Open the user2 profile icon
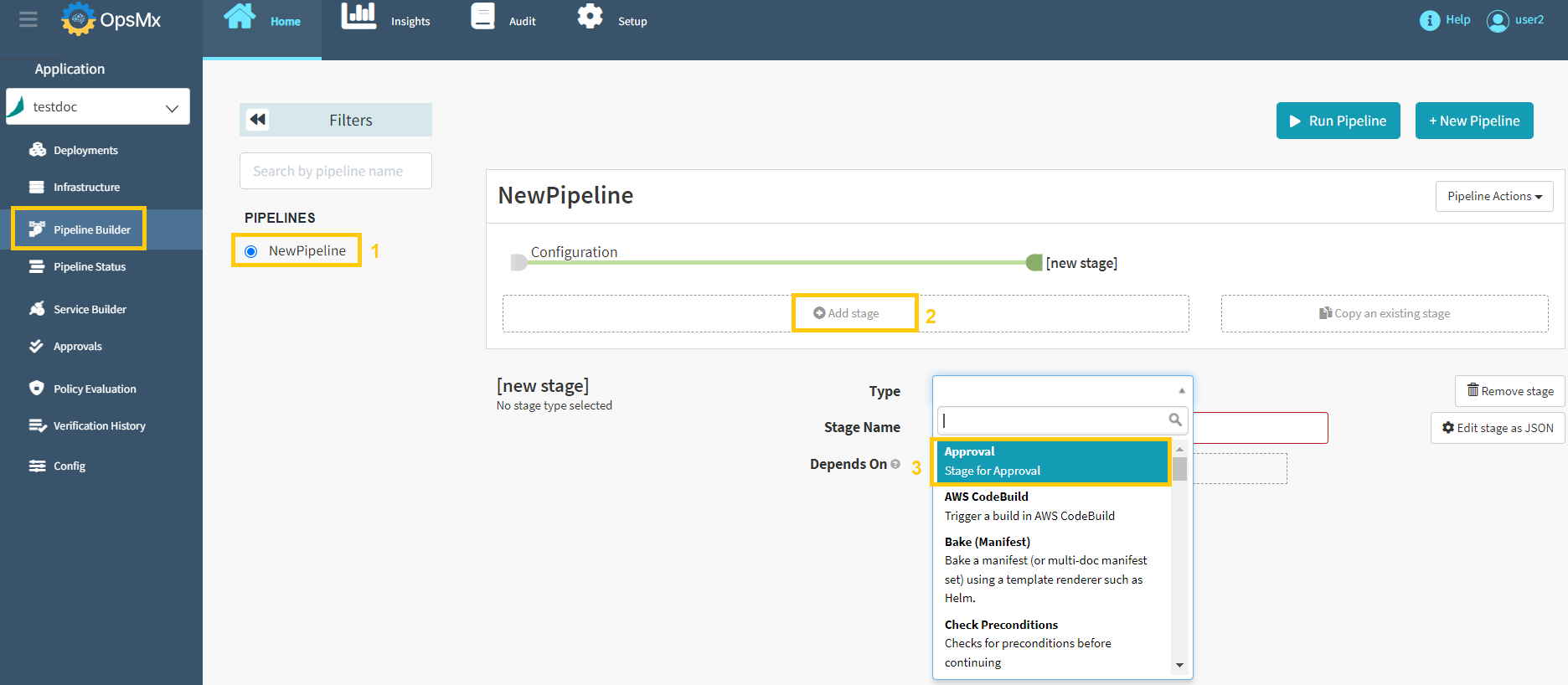 tap(1497, 21)
